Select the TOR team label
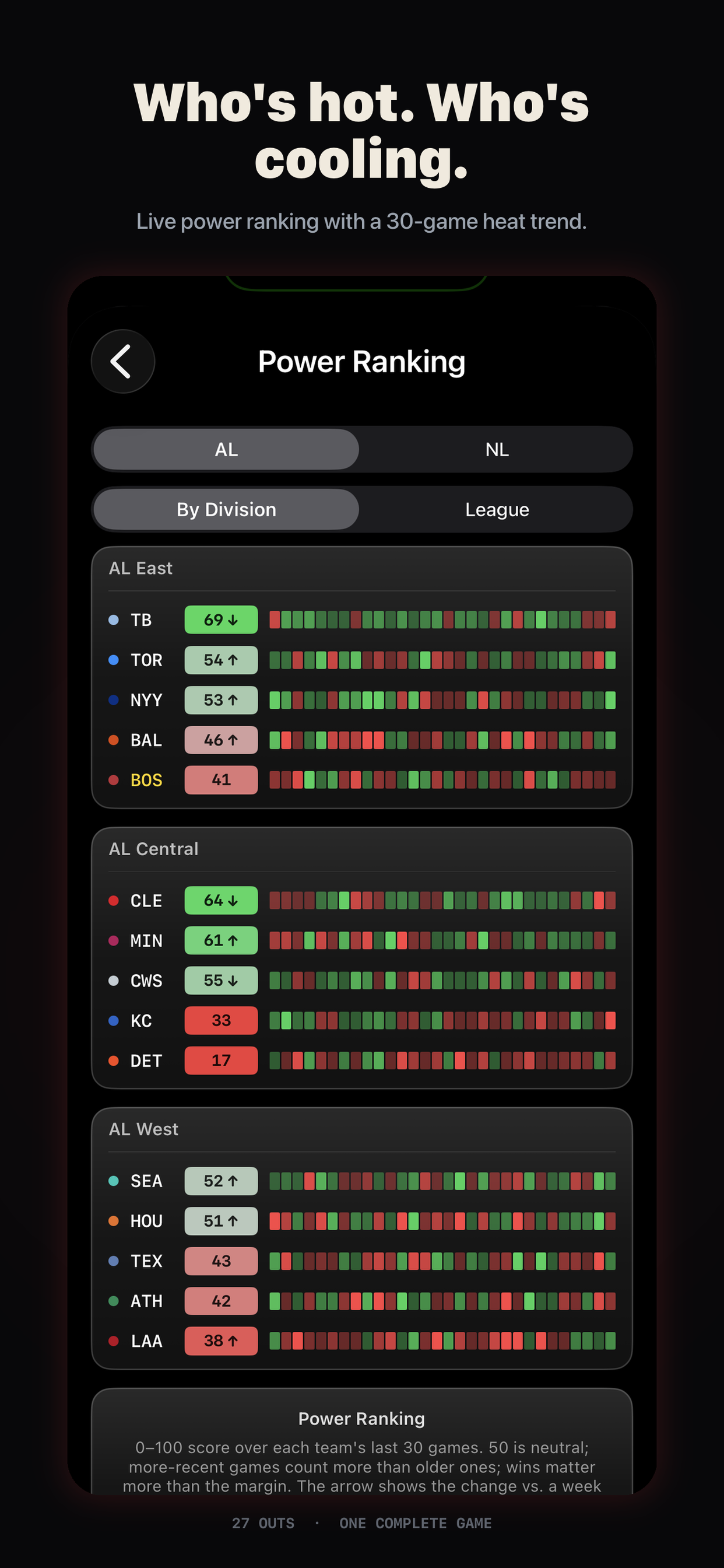This screenshot has height=1568, width=724. [146, 660]
